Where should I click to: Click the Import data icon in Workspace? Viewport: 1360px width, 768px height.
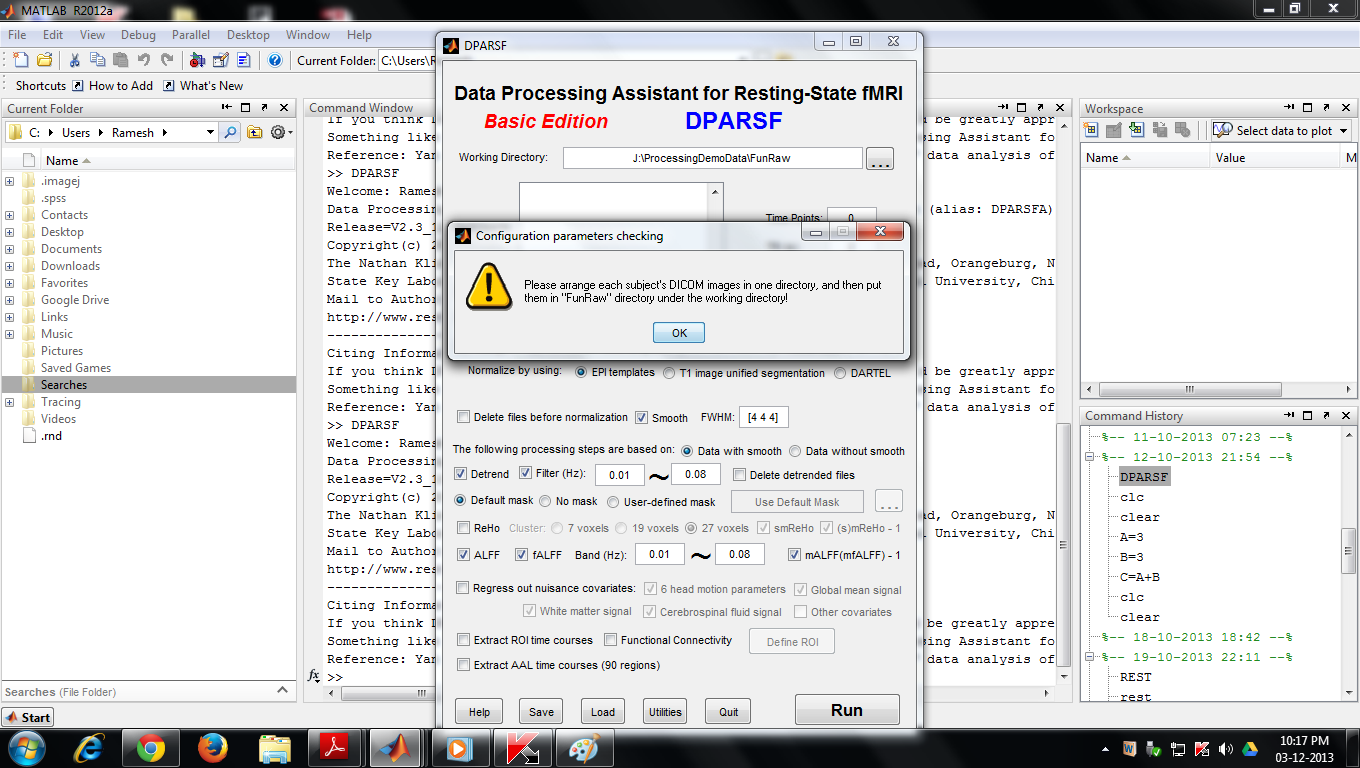[1137, 130]
